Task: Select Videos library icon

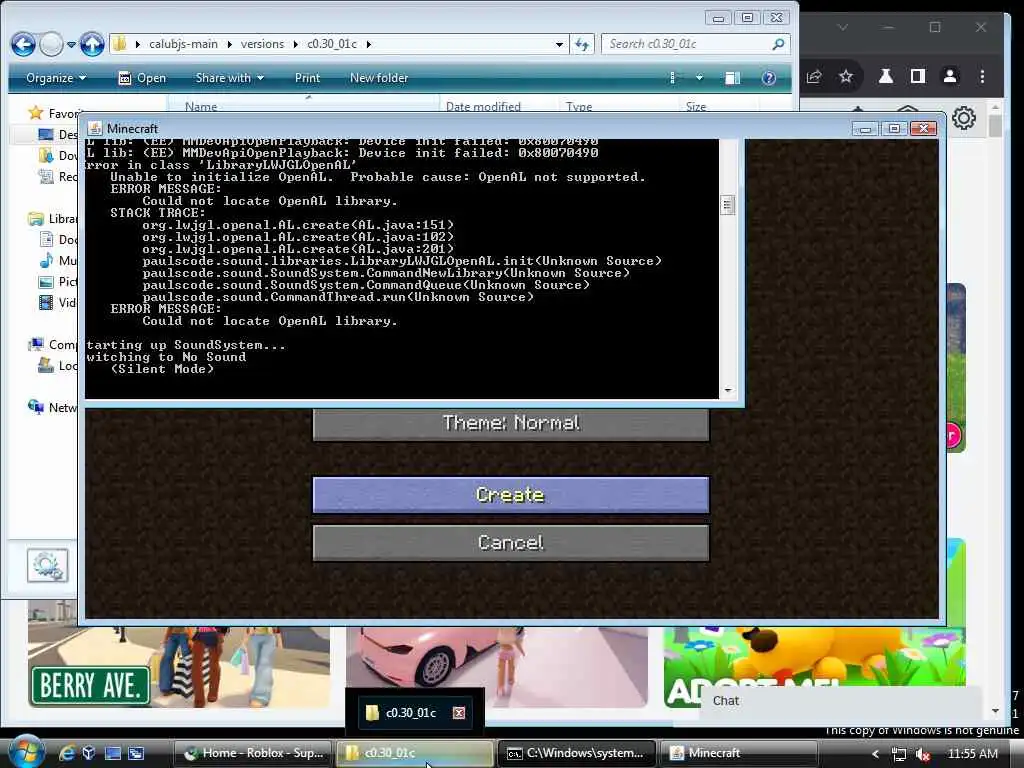Action: point(46,302)
